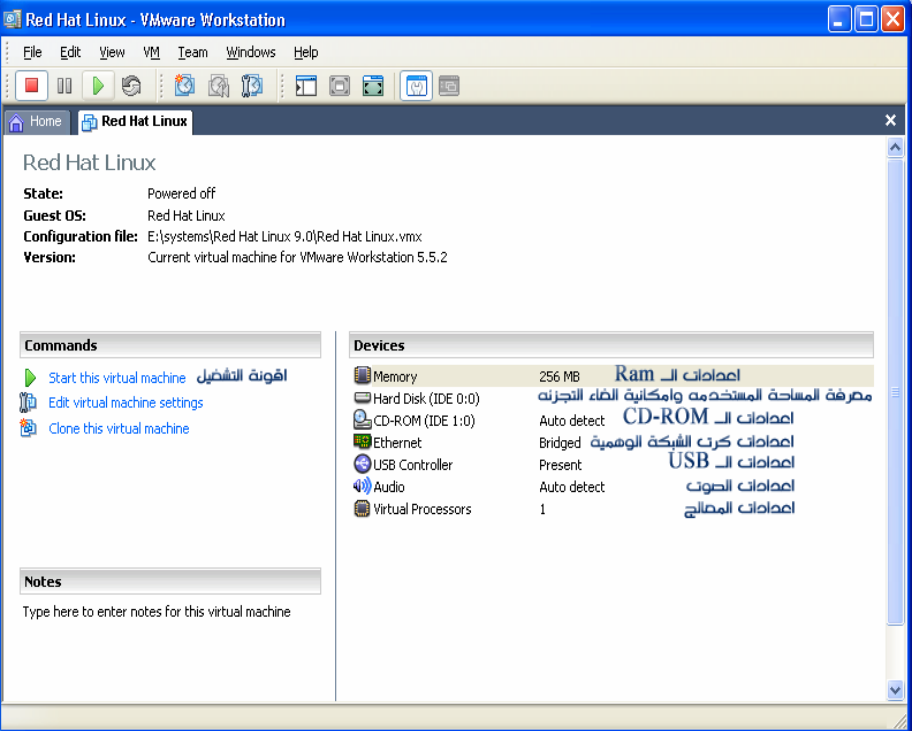Toggle the sidebar view toolbar icon
912x731 pixels.
(306, 86)
